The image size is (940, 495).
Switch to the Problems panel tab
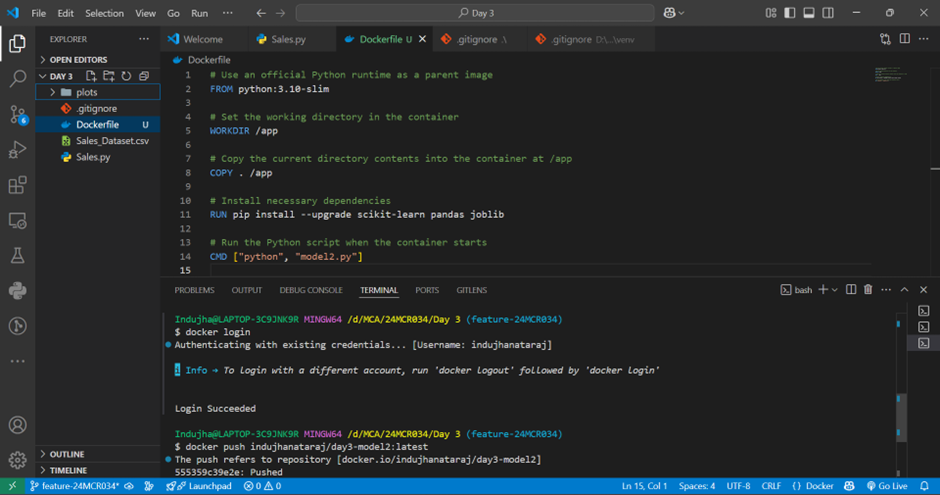(194, 290)
